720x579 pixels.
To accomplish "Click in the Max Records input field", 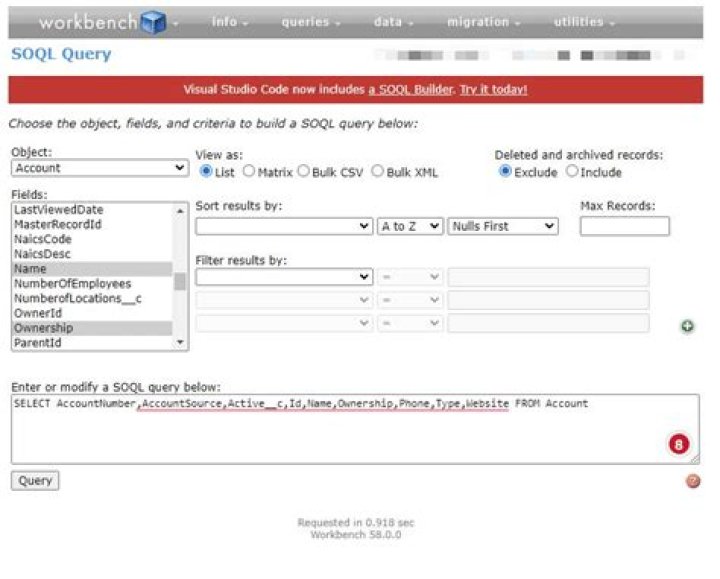I will coord(624,226).
